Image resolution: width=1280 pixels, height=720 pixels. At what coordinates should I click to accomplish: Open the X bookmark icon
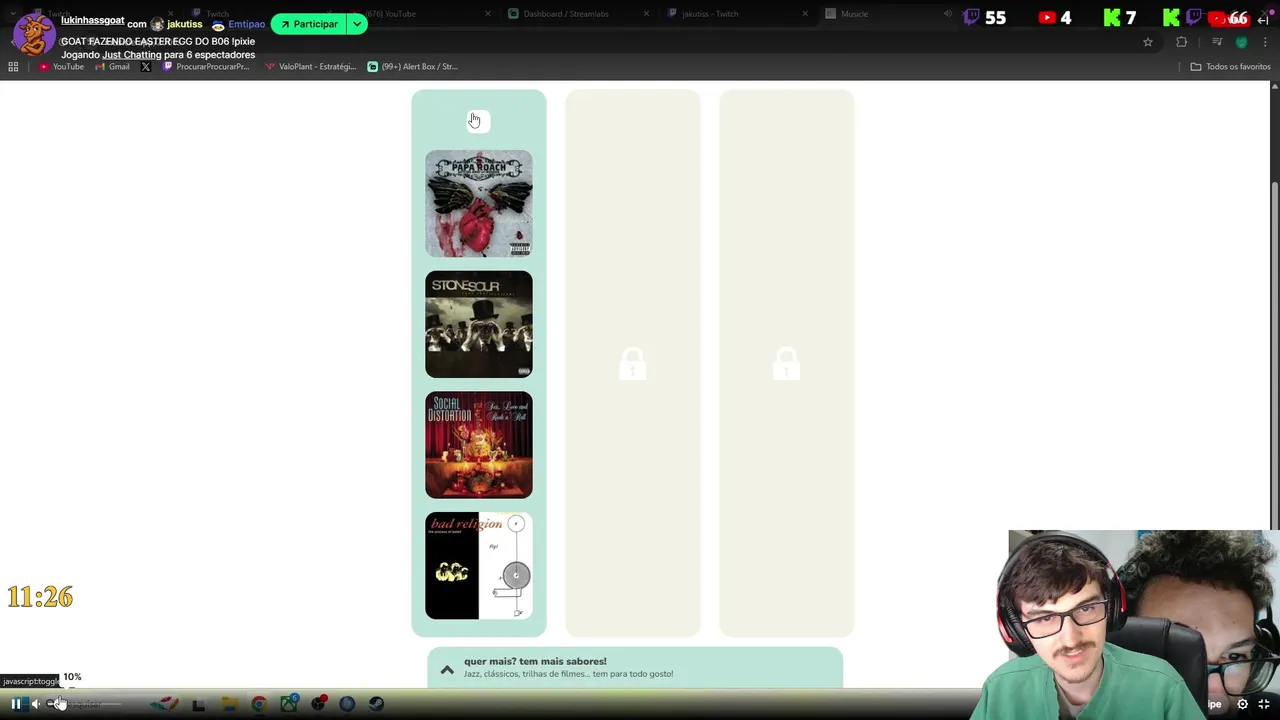(146, 67)
